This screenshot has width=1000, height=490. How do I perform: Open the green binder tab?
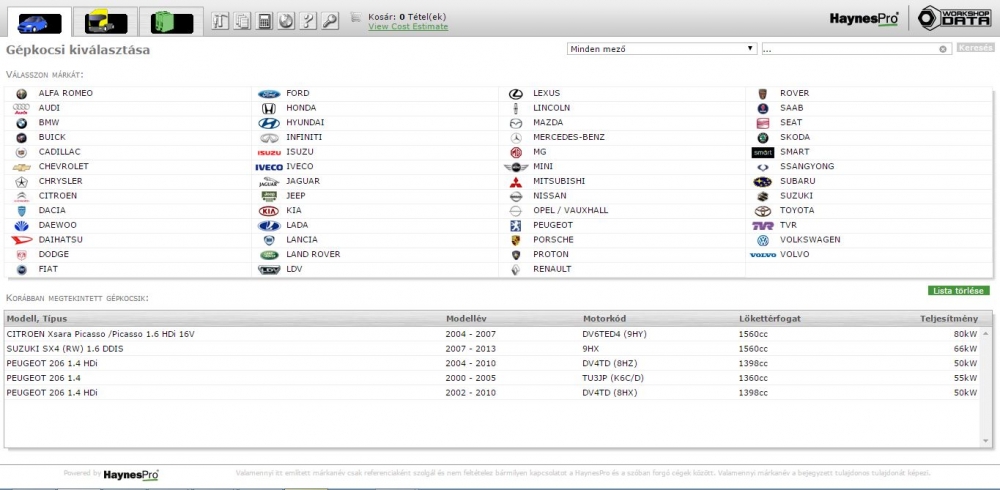pyautogui.click(x=172, y=22)
